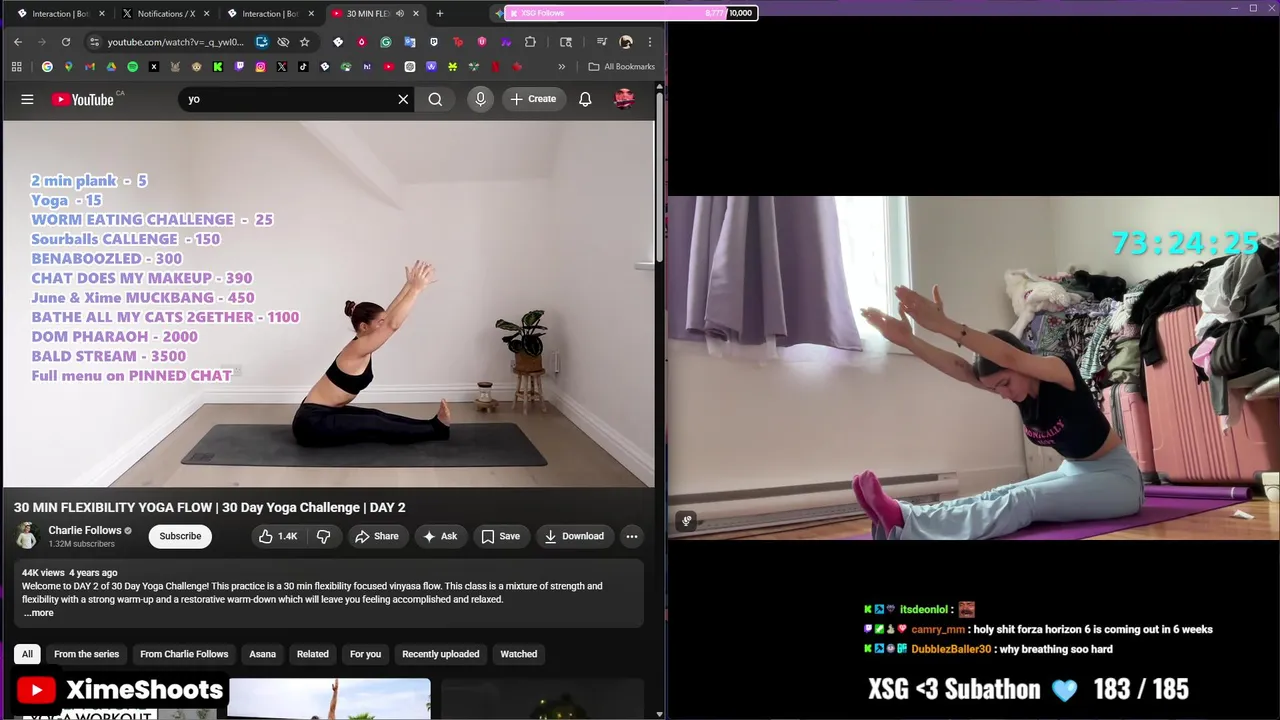1280x720 pixels.
Task: Reload the YouTube page
Action: pyautogui.click(x=66, y=42)
